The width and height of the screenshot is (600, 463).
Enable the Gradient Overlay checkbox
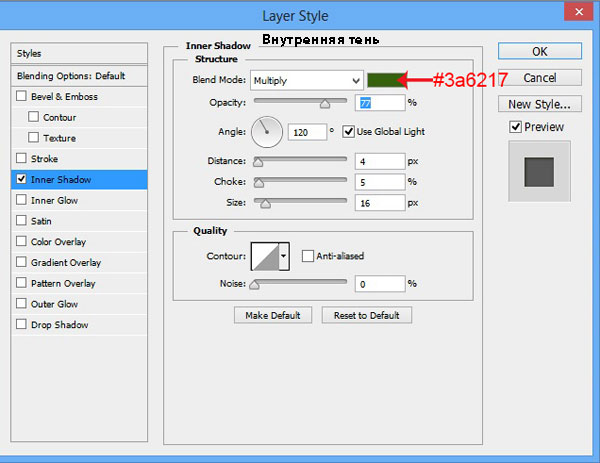point(21,261)
